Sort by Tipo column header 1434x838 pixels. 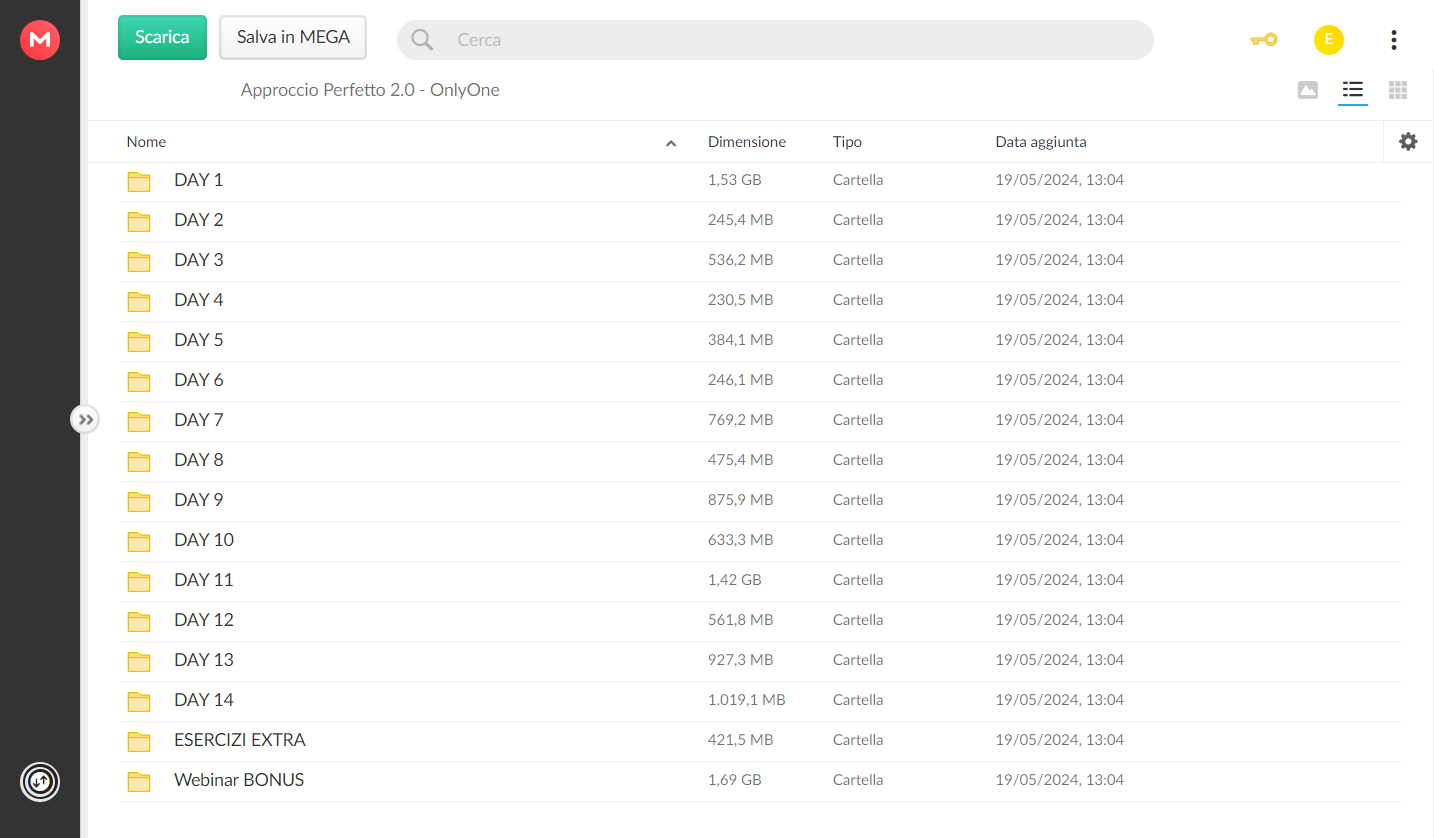847,142
